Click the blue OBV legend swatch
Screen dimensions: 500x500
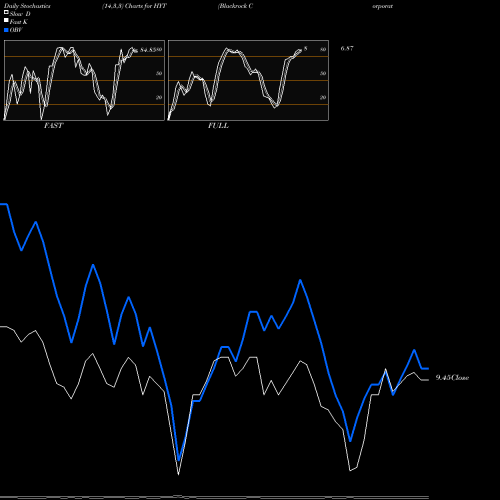coord(6,30)
